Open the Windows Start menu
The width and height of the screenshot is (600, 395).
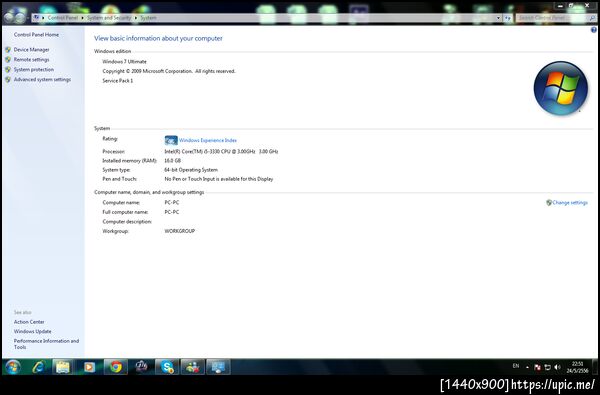pyautogui.click(x=13, y=367)
